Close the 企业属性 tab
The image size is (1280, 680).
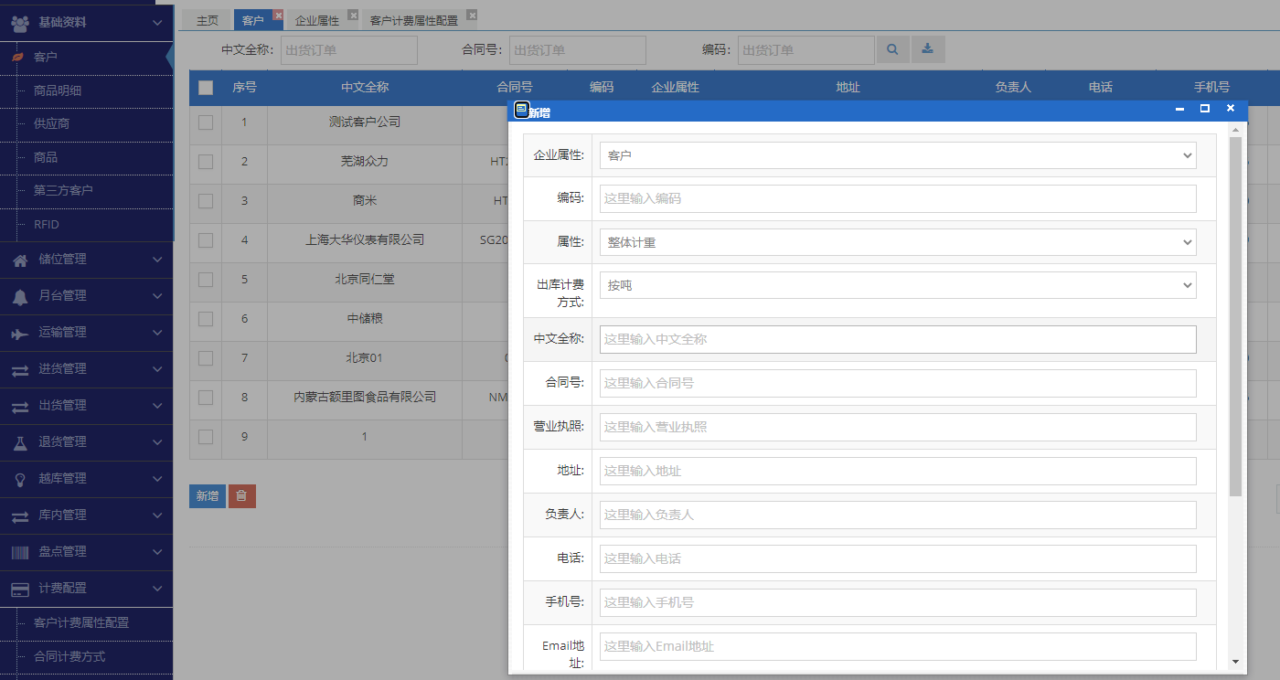click(x=352, y=15)
